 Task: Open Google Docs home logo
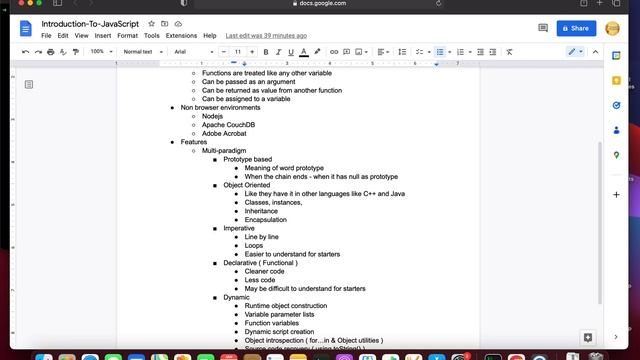tap(26, 29)
